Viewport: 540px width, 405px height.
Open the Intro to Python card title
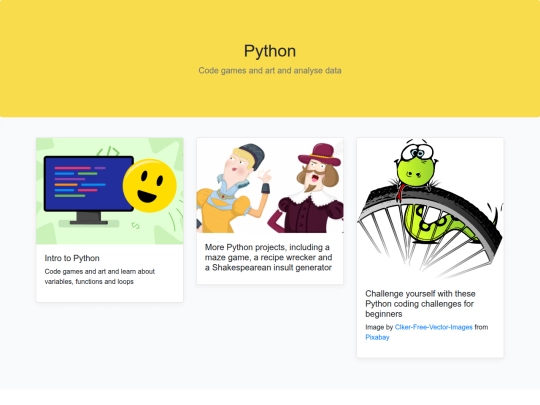pyautogui.click(x=72, y=258)
